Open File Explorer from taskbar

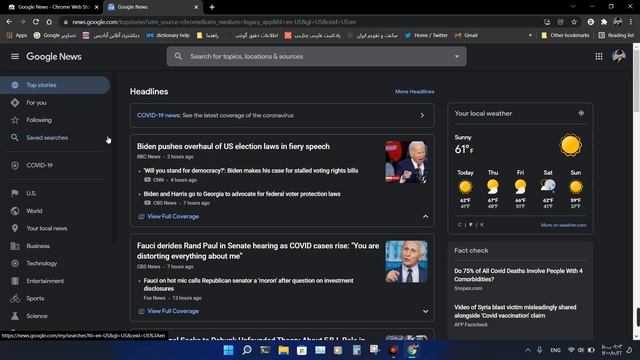(283, 350)
